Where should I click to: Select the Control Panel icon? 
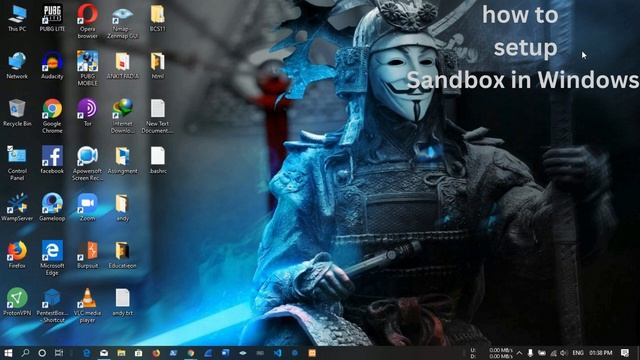click(17, 163)
